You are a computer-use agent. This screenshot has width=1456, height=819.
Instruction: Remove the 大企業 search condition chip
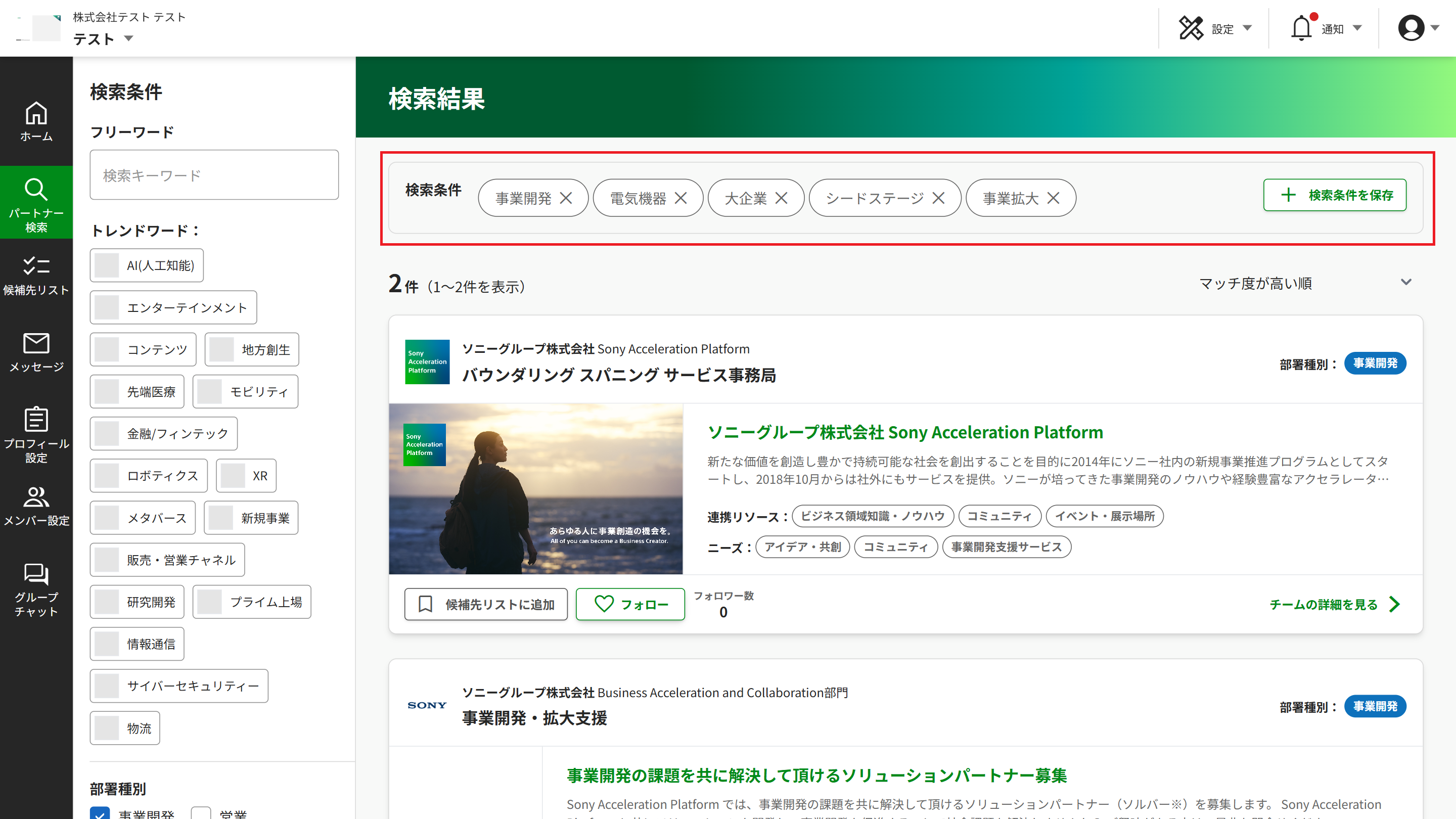[781, 198]
